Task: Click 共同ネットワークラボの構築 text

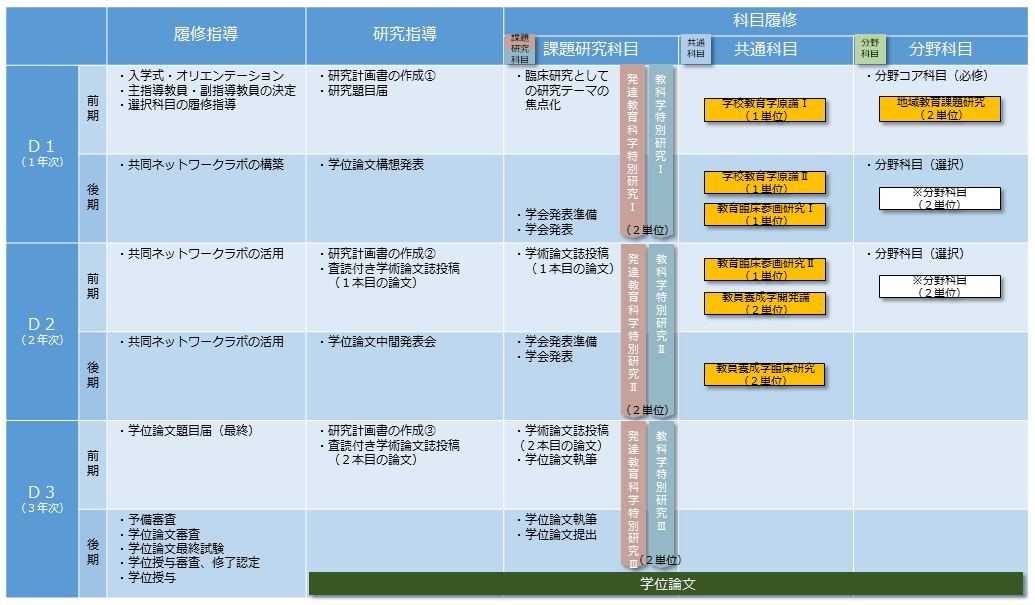Action: point(206,164)
